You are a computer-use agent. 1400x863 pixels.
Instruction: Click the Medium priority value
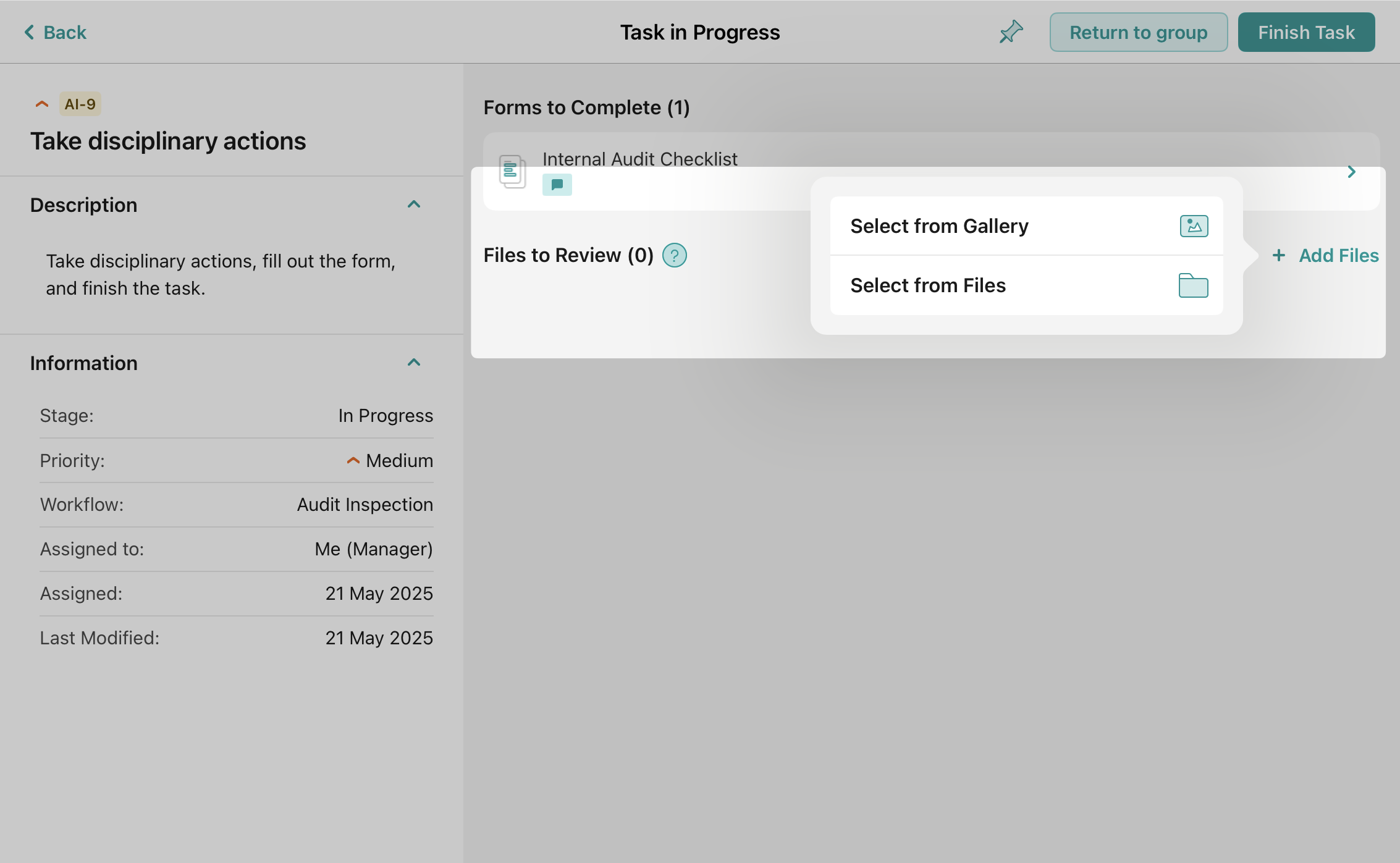[399, 460]
